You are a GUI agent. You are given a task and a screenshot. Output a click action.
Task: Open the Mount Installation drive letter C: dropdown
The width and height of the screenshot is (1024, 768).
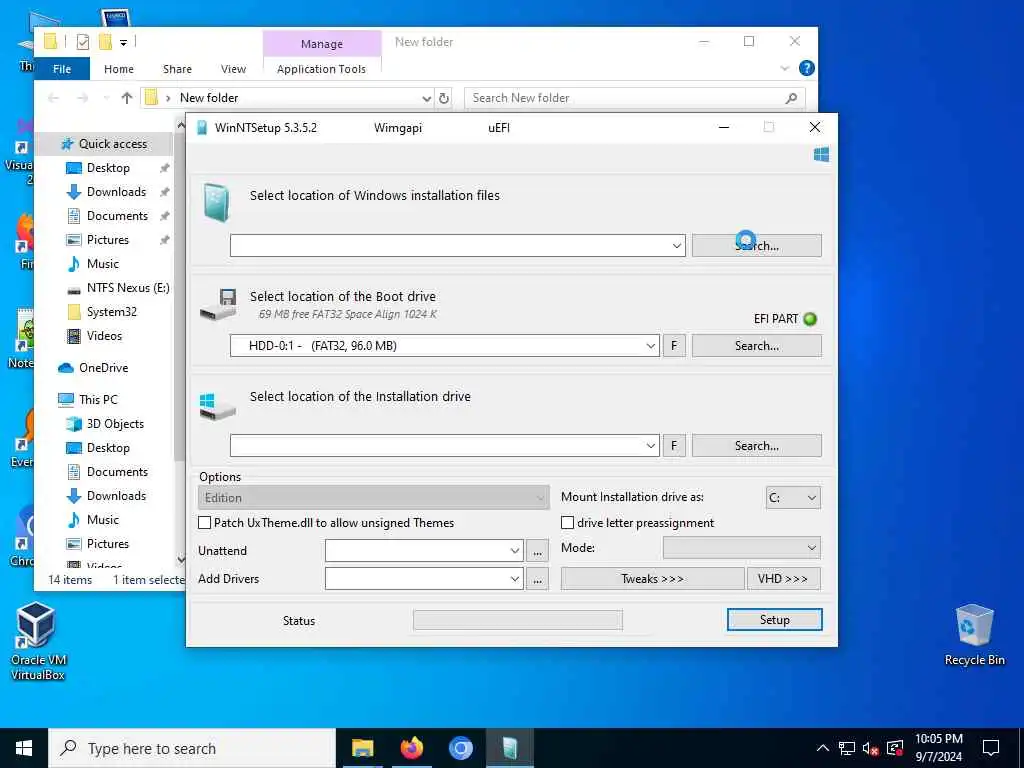793,498
